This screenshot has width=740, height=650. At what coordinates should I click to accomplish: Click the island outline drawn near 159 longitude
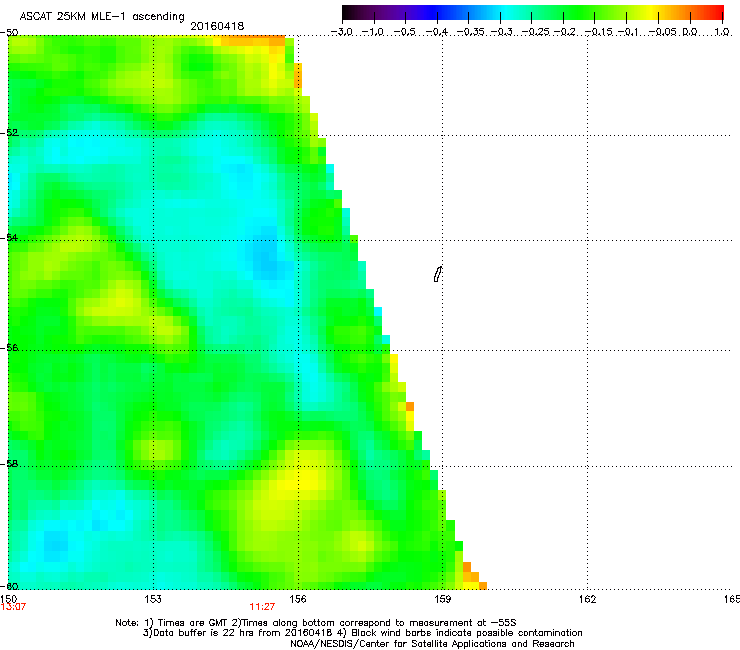pos(438,274)
